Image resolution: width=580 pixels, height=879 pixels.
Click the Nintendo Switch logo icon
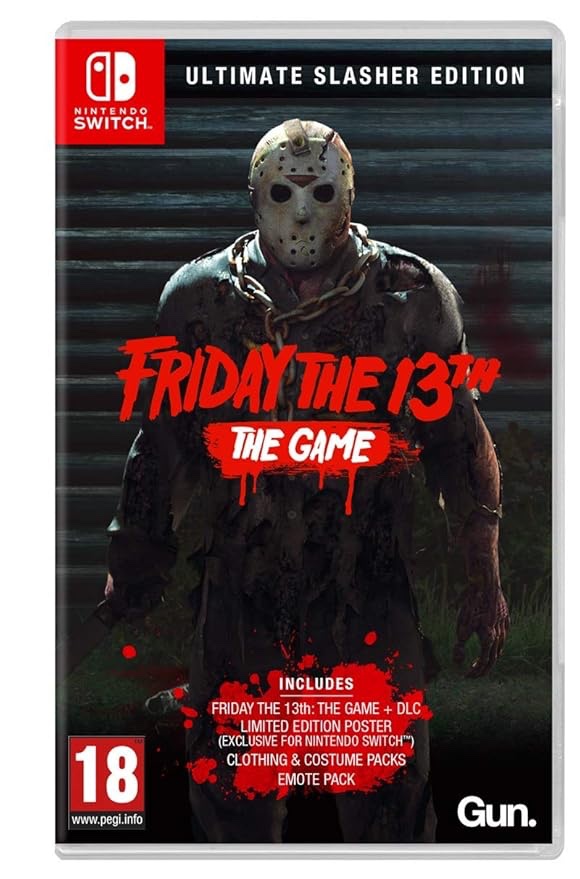(x=110, y=77)
